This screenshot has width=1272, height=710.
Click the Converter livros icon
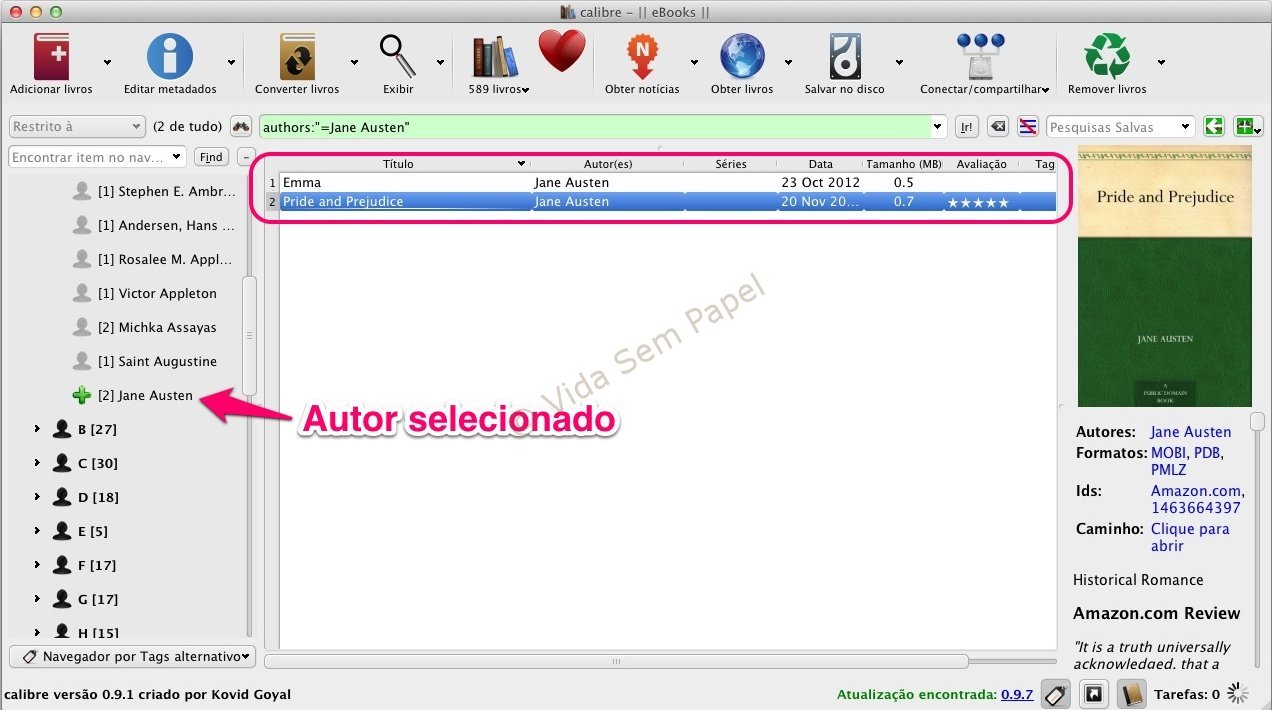tap(297, 56)
